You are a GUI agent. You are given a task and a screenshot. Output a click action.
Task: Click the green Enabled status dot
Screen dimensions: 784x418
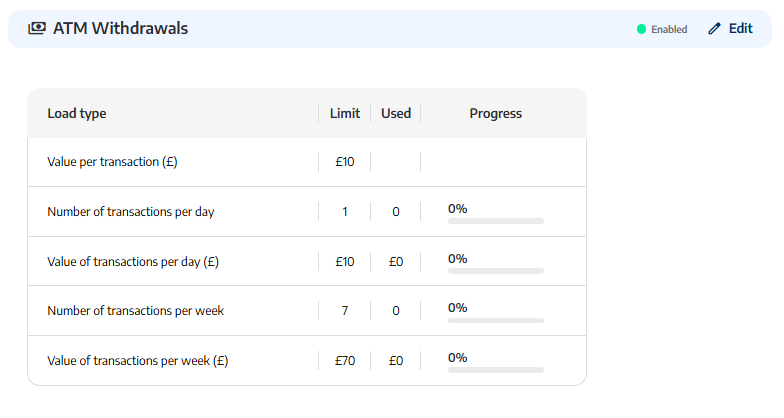click(x=642, y=30)
